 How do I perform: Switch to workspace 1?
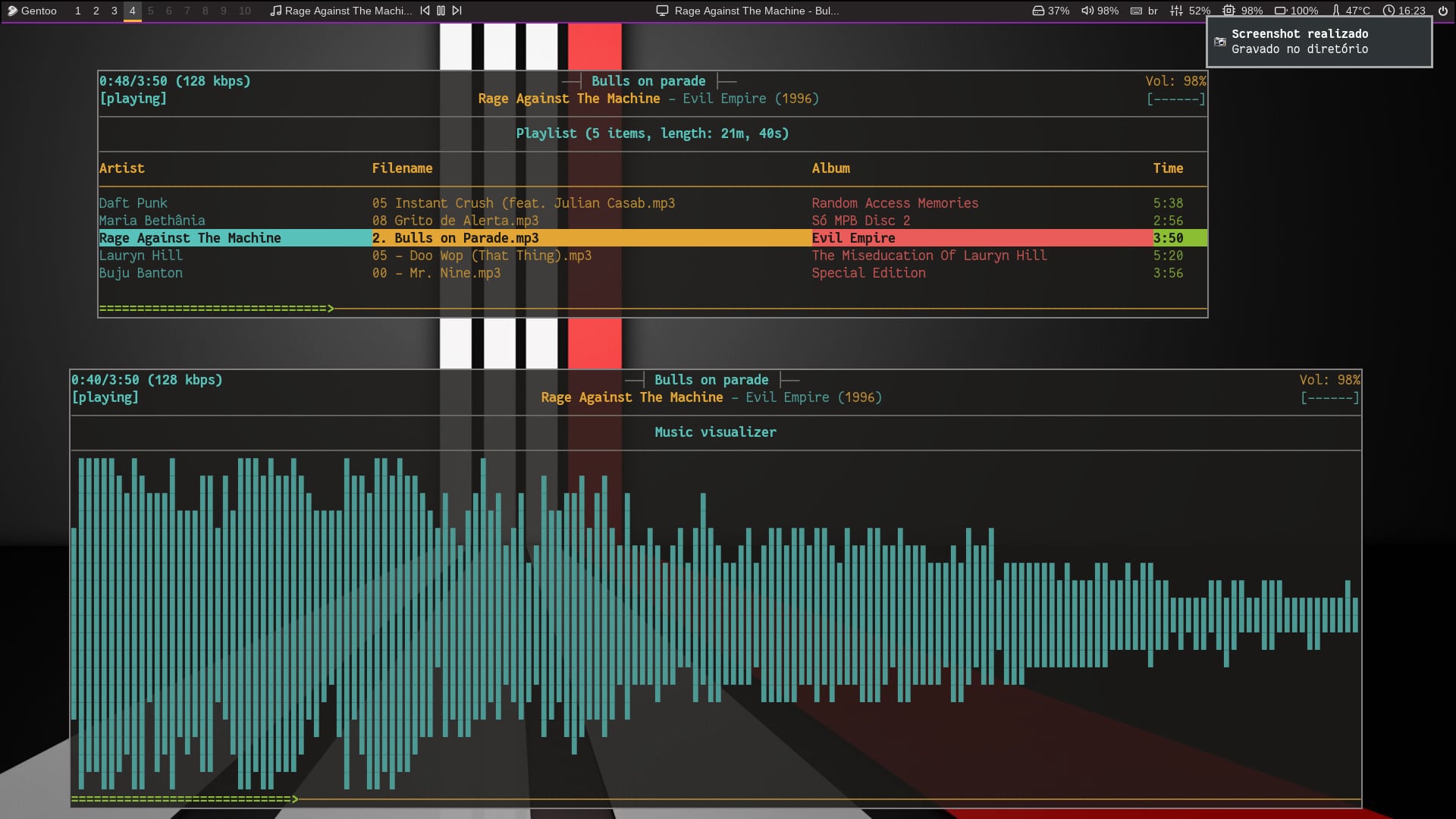click(77, 11)
